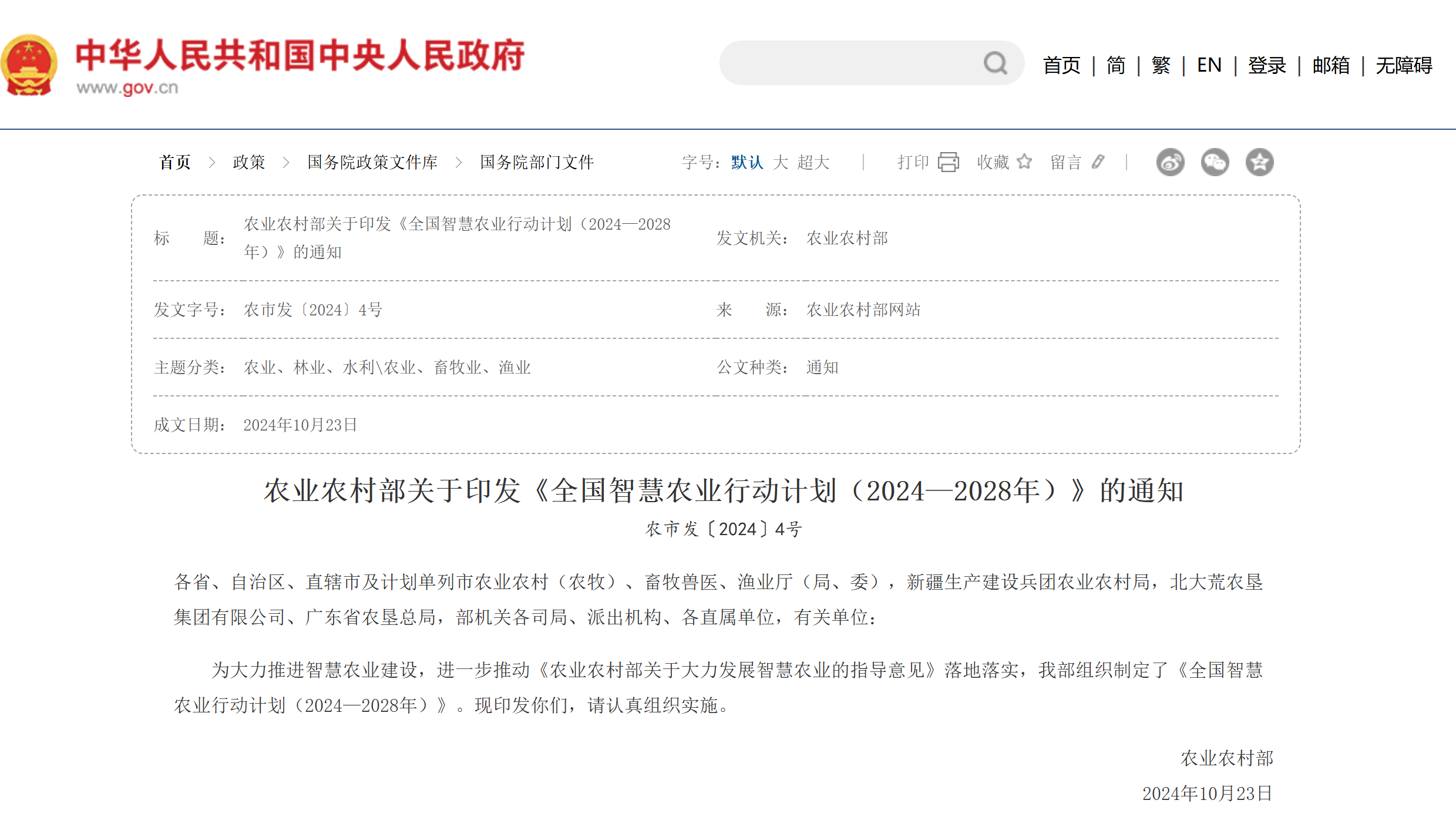Image resolution: width=1456 pixels, height=817 pixels.
Task: Open 无障碍 accessibility mode
Action: coord(1404,65)
